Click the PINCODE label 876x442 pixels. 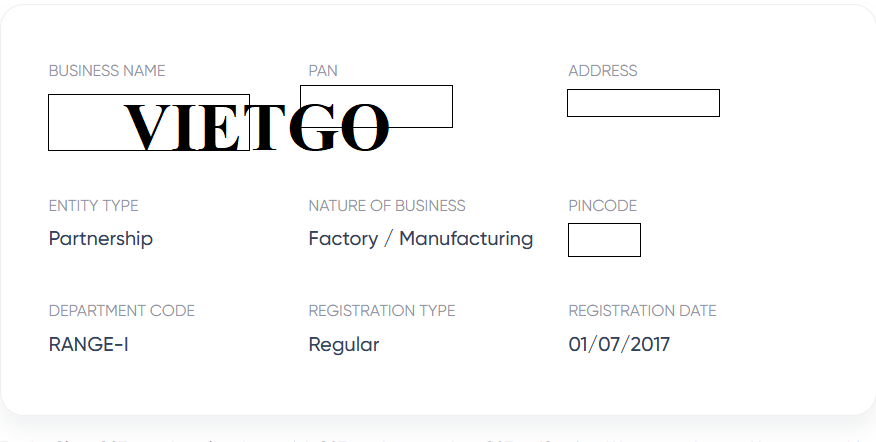602,206
